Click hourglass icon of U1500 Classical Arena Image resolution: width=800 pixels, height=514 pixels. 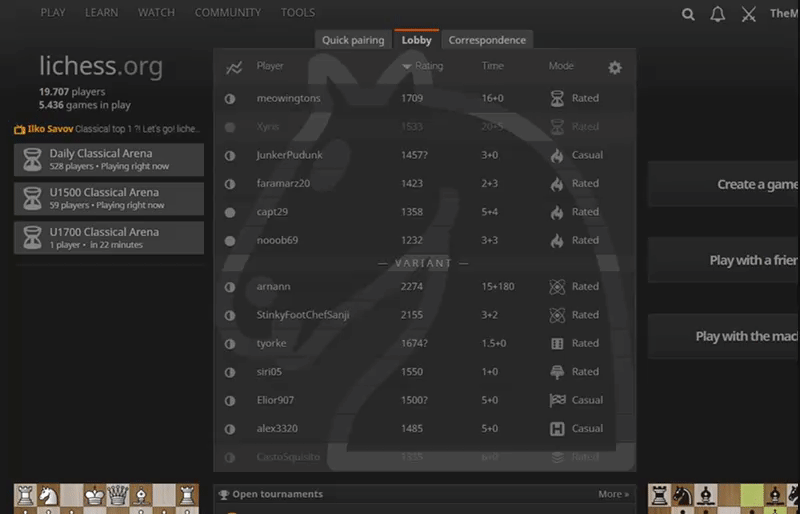point(32,199)
